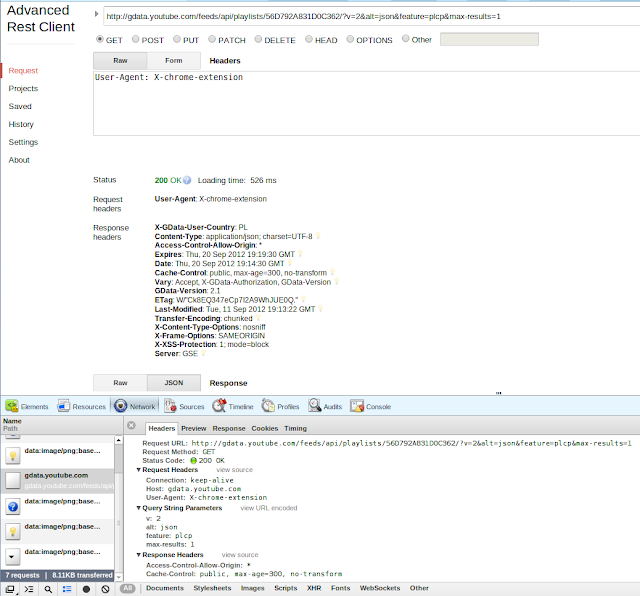640x596 pixels.
Task: Select the GET method radio button
Action: point(100,39)
